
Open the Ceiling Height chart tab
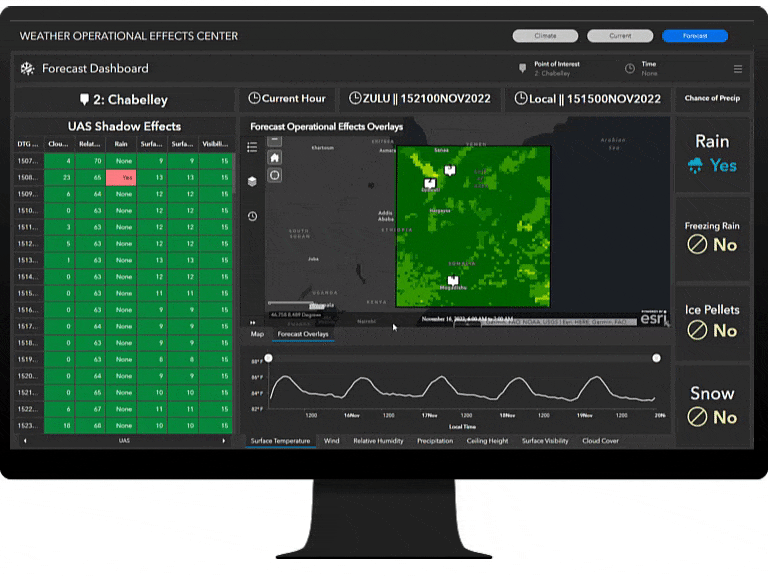point(487,441)
